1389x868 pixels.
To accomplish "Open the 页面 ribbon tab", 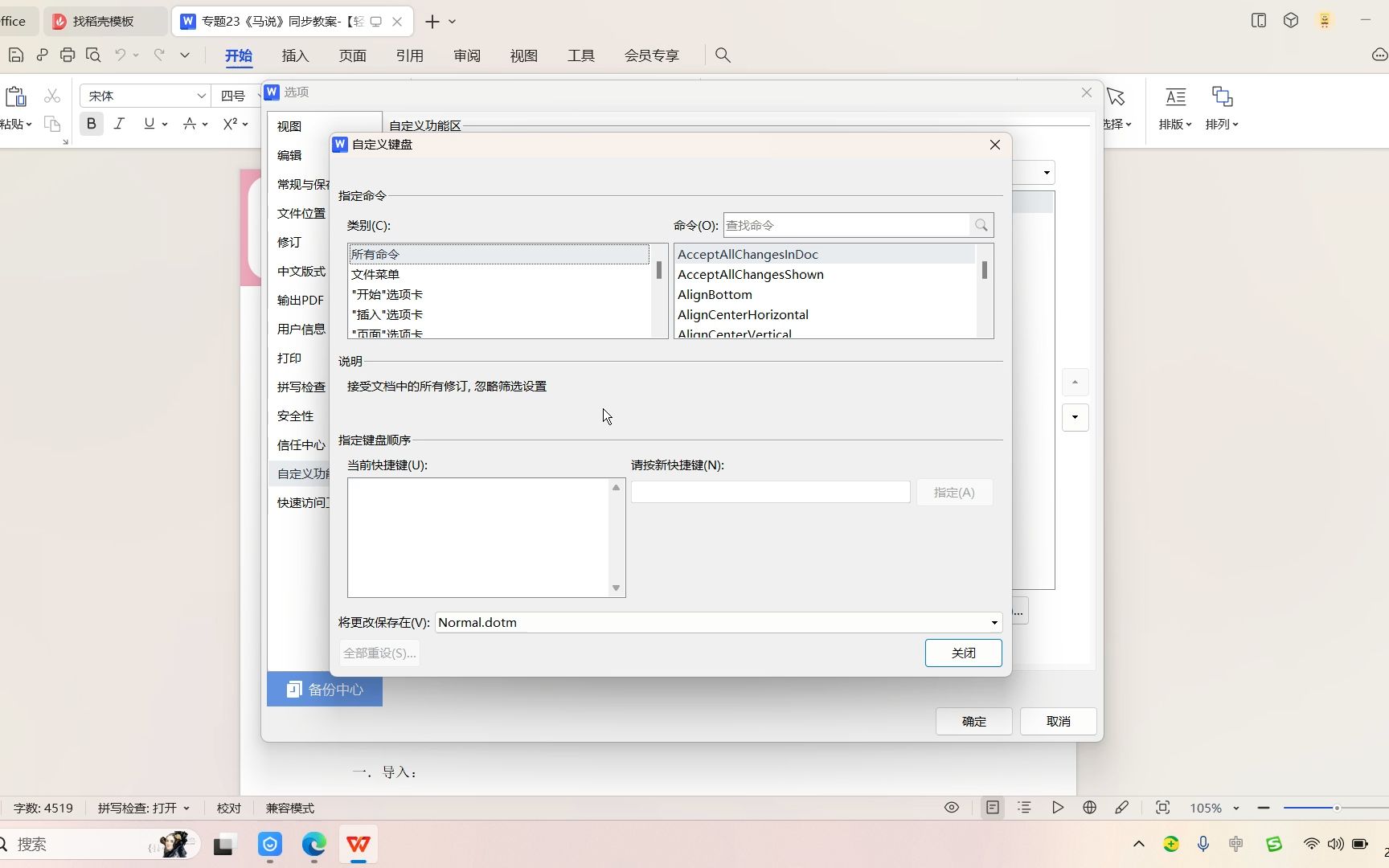I will pos(352,55).
